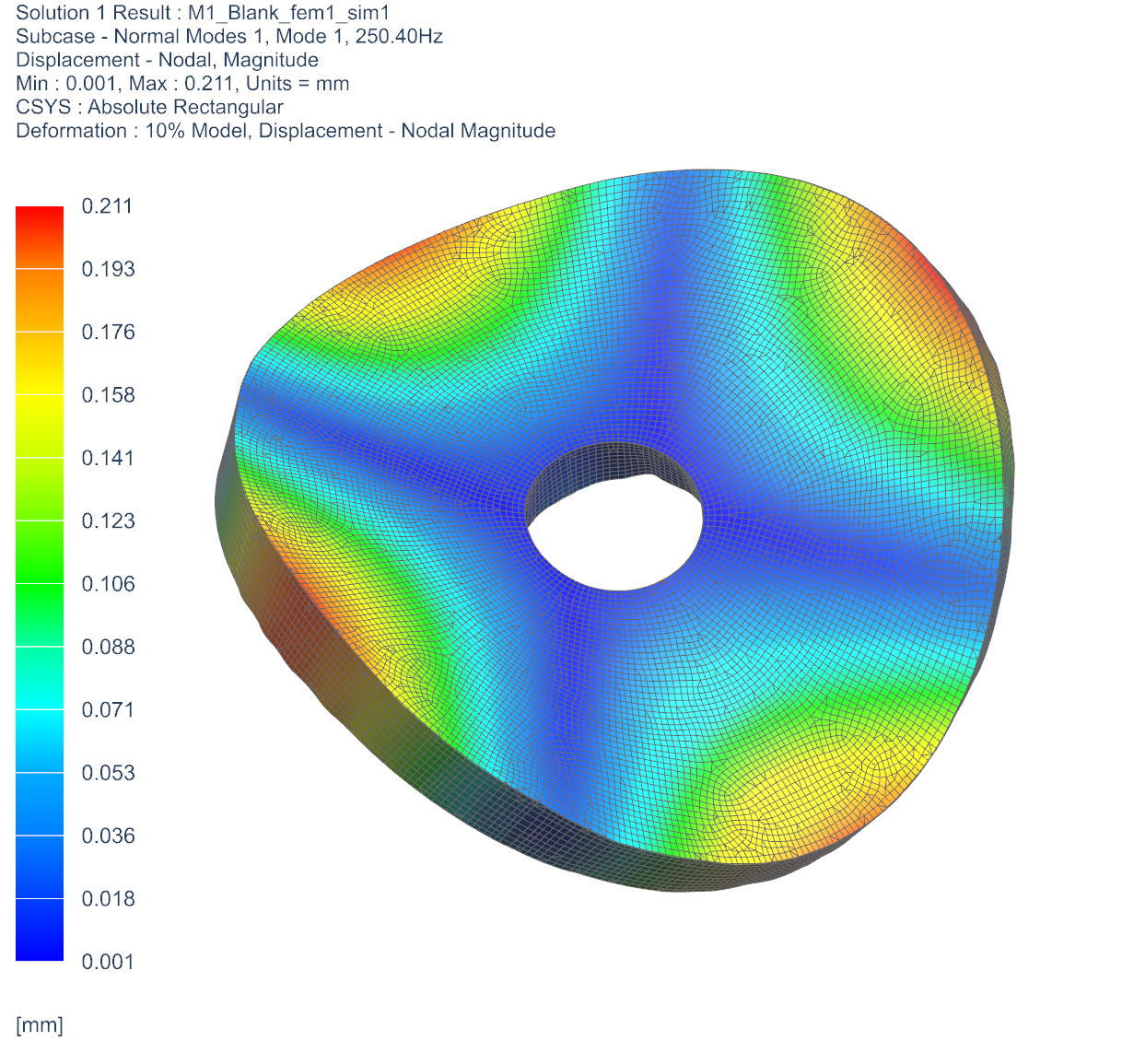This screenshot has width=1122, height=1064.
Task: Select the 0.106 legend label
Action: click(107, 584)
